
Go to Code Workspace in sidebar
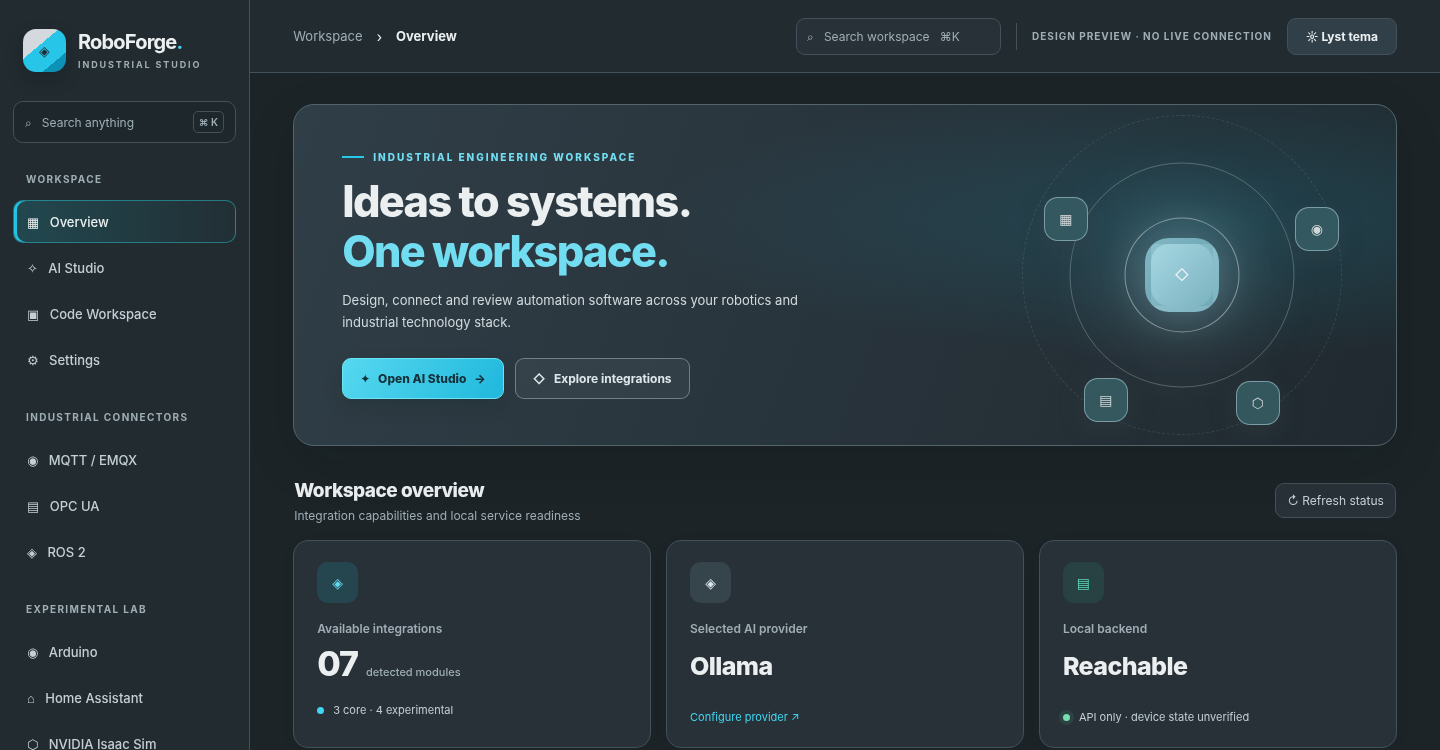click(x=125, y=314)
